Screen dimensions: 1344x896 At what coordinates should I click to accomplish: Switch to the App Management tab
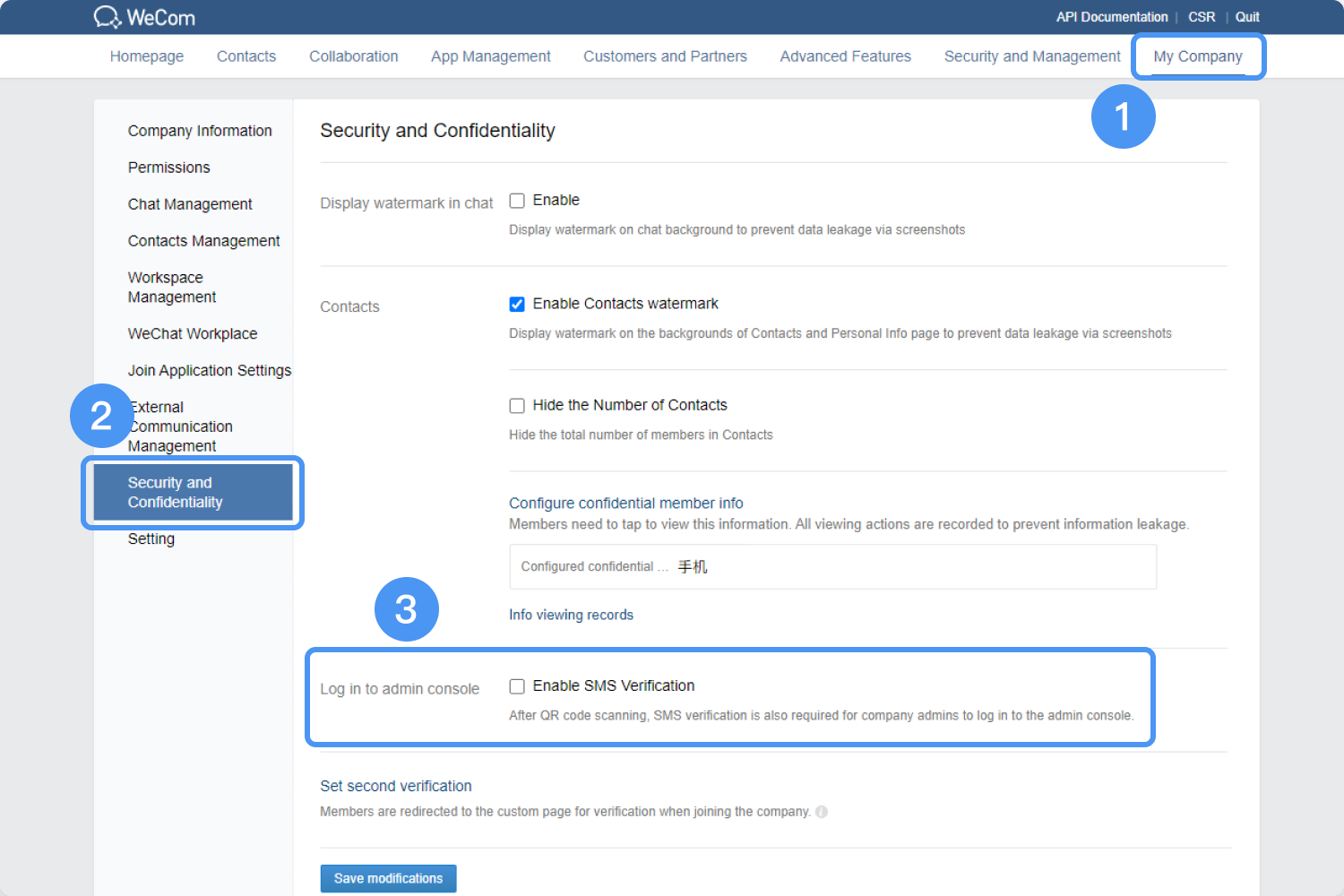tap(490, 56)
